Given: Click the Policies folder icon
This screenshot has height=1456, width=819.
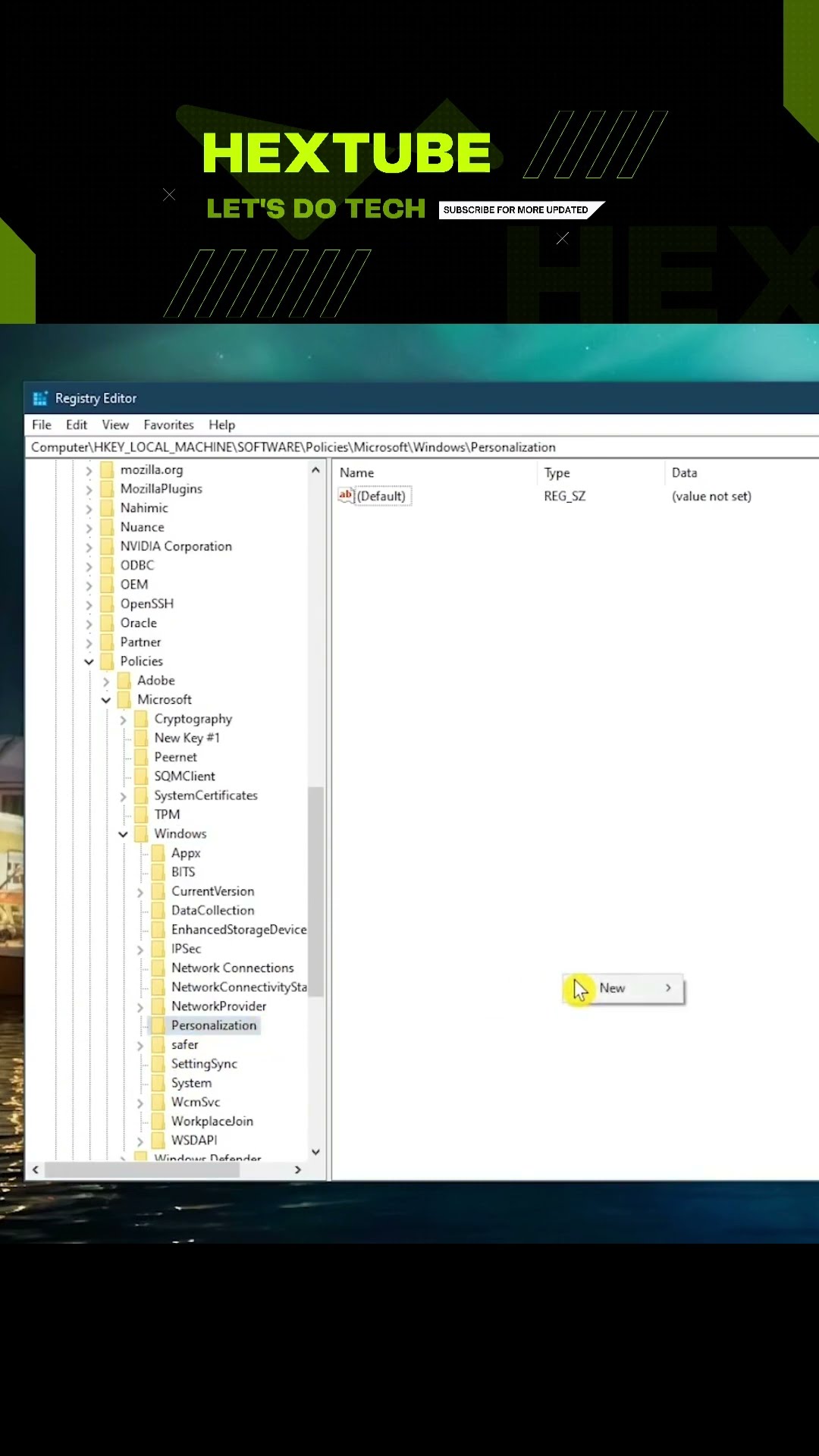Looking at the screenshot, I should coord(107,661).
